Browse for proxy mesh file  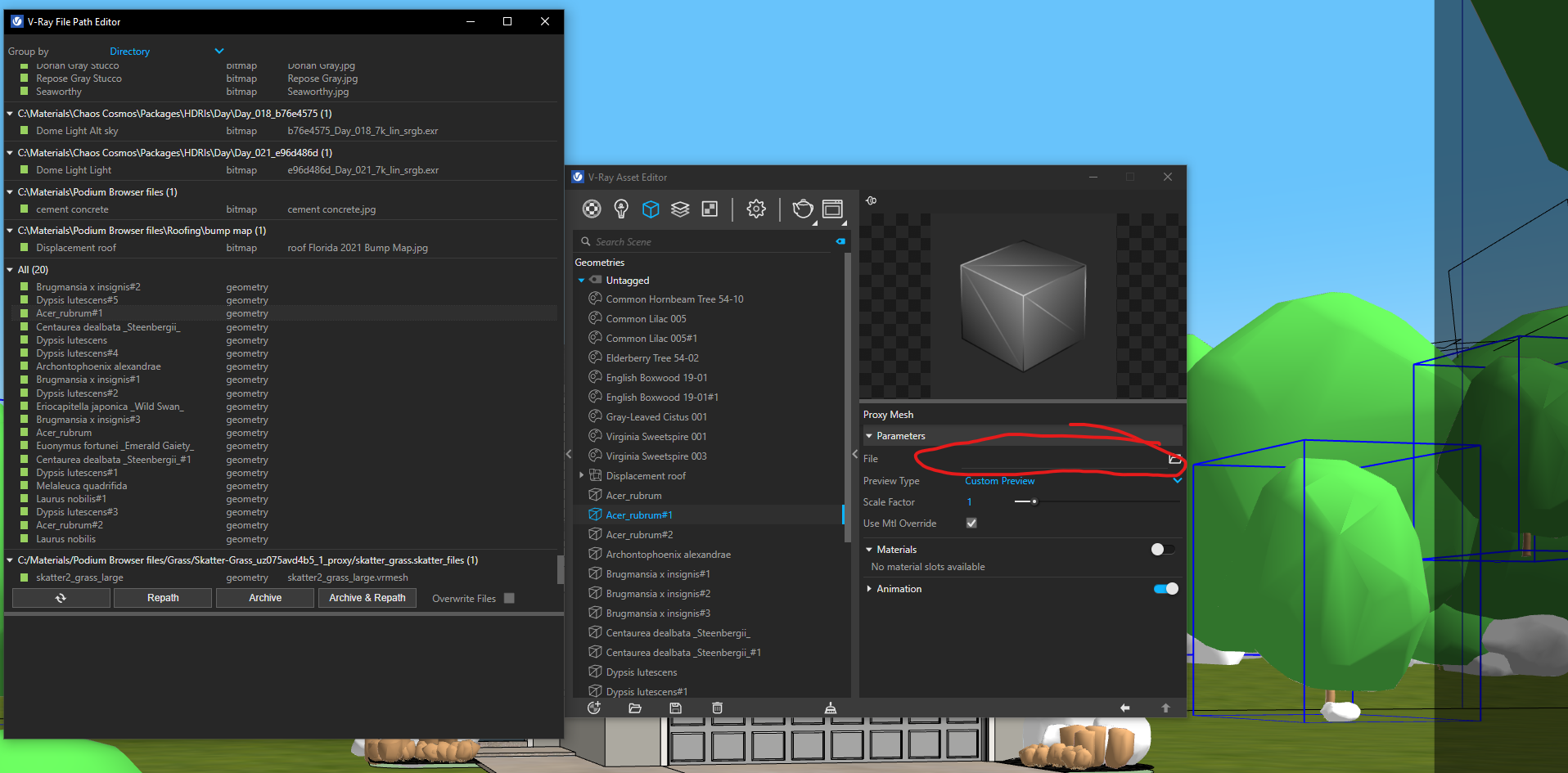(1174, 459)
